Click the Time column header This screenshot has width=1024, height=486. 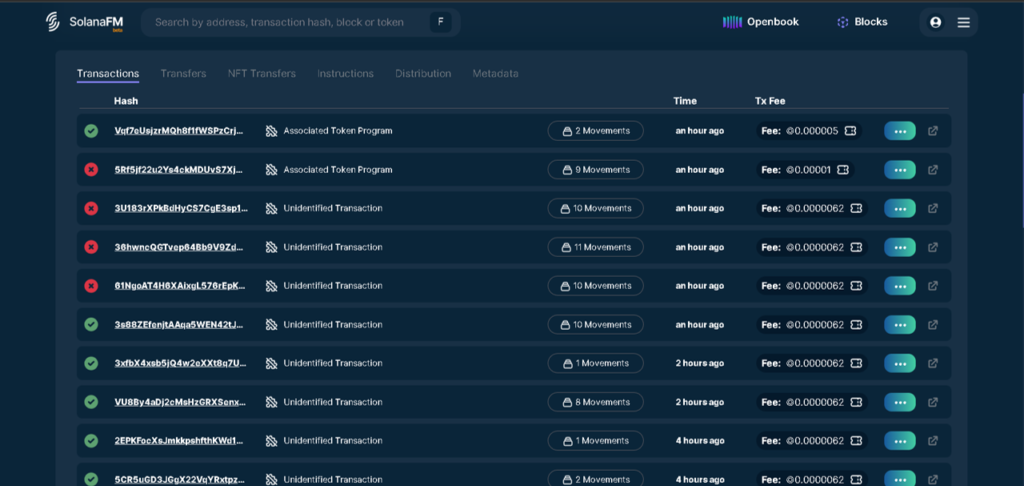pyautogui.click(x=685, y=101)
